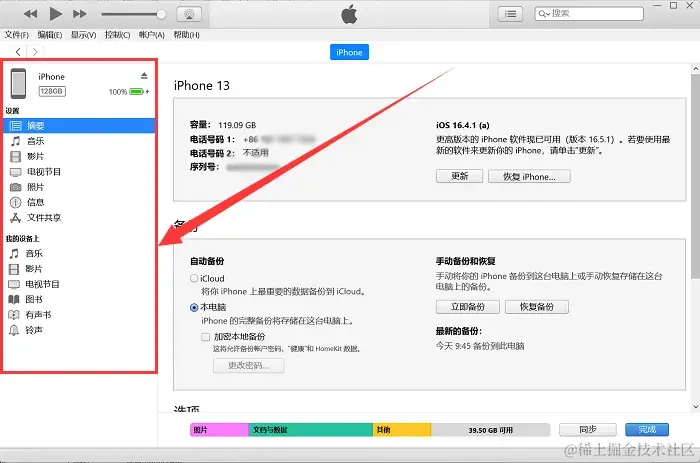Open the 文件(F) menu

pyautogui.click(x=17, y=35)
